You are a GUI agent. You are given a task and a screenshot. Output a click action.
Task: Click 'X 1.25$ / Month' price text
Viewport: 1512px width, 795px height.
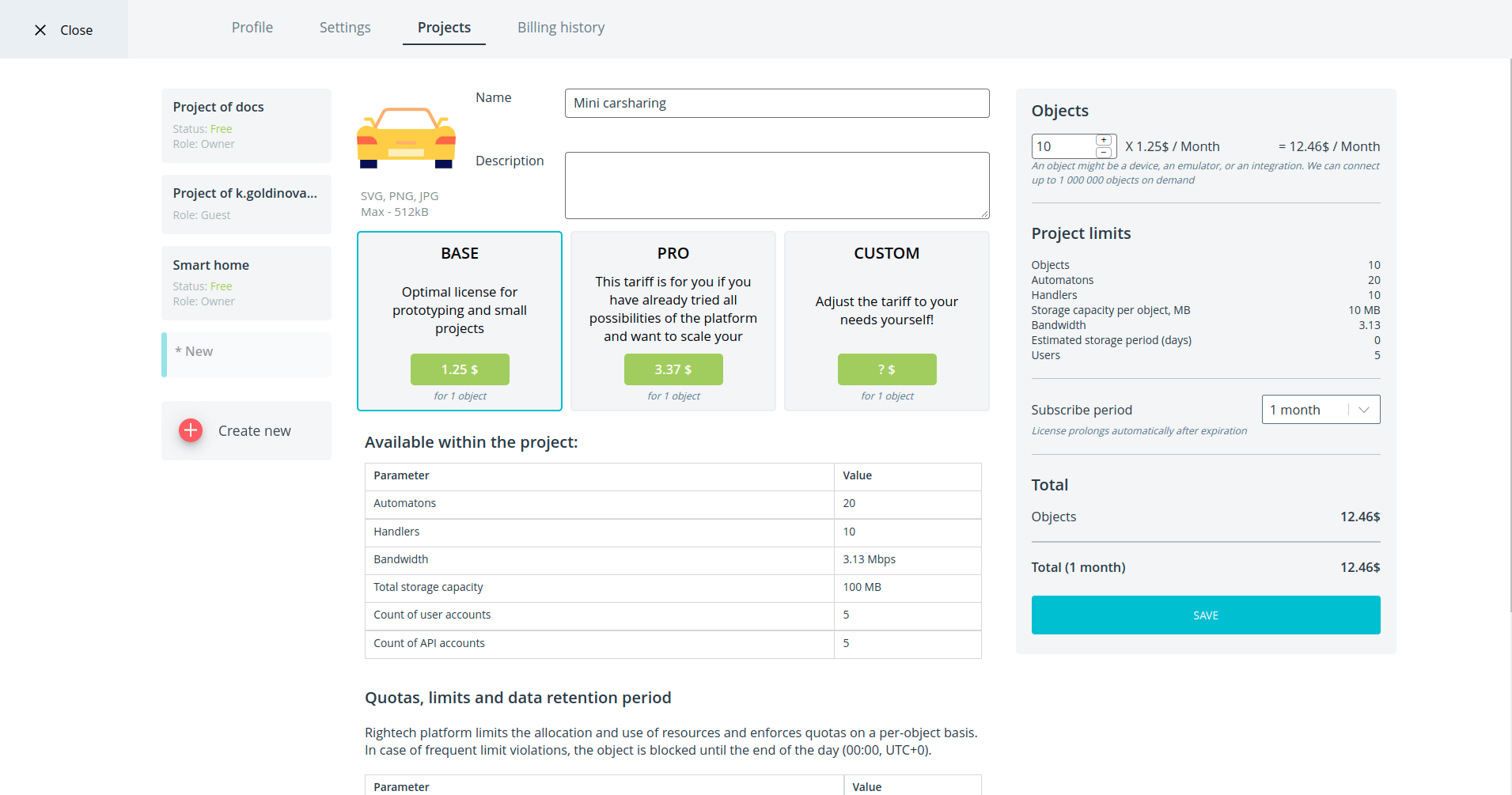tap(1173, 146)
